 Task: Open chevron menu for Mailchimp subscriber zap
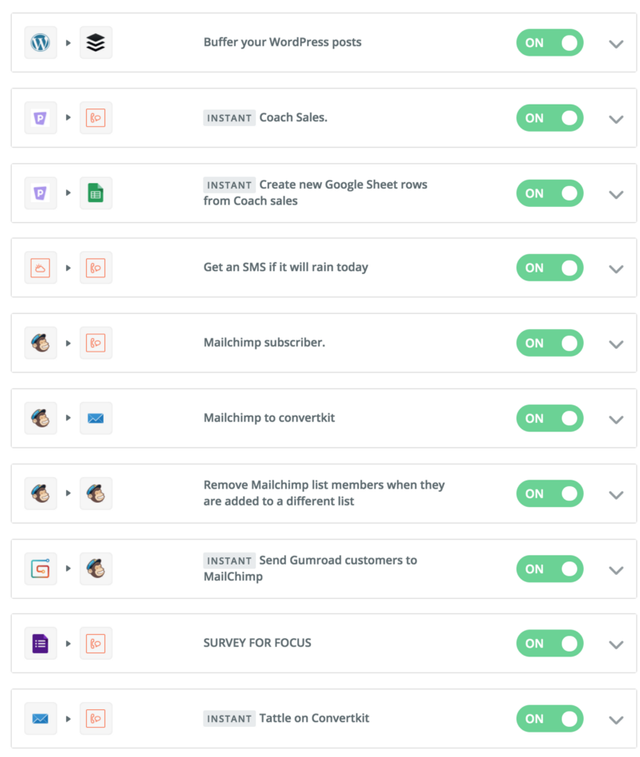pos(616,344)
